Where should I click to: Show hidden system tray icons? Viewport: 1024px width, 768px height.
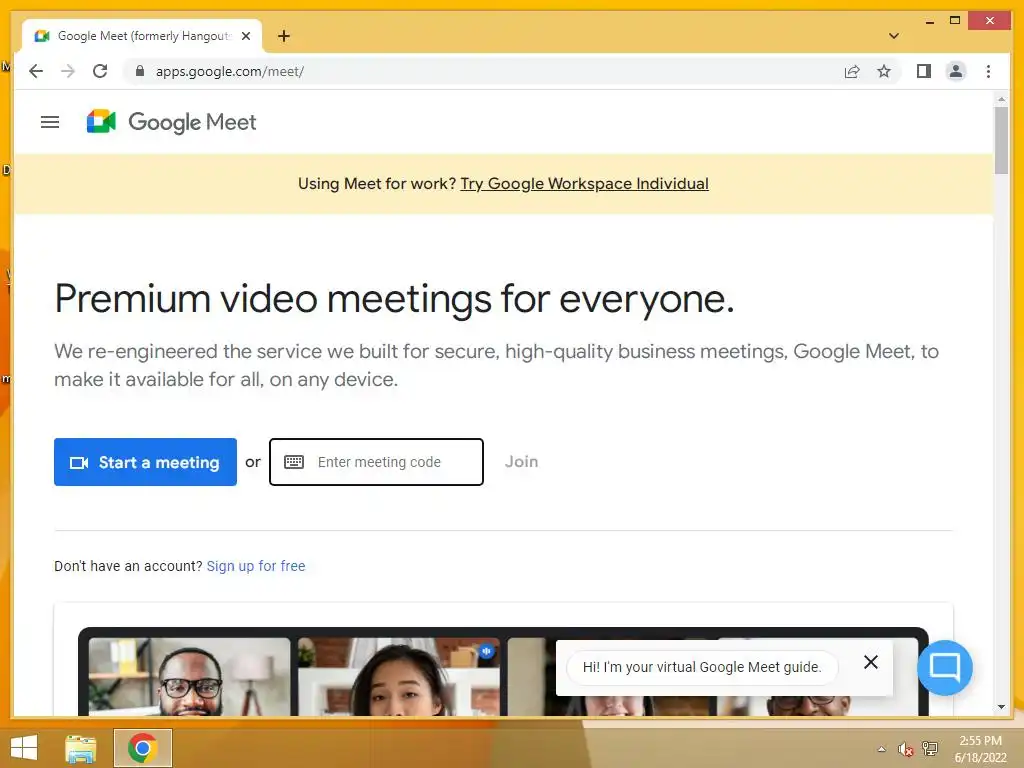point(882,749)
